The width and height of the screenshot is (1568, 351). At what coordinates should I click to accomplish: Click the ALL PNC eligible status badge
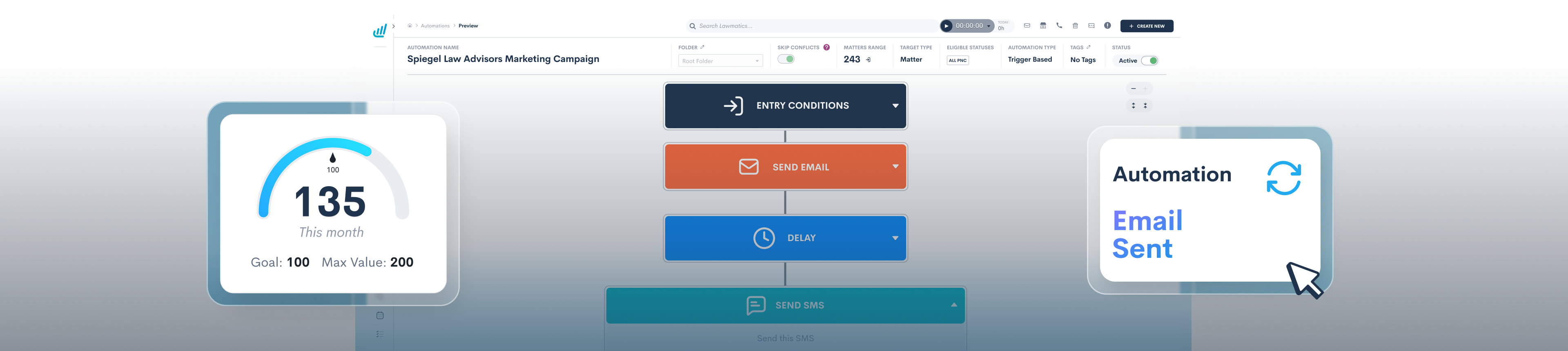click(958, 60)
